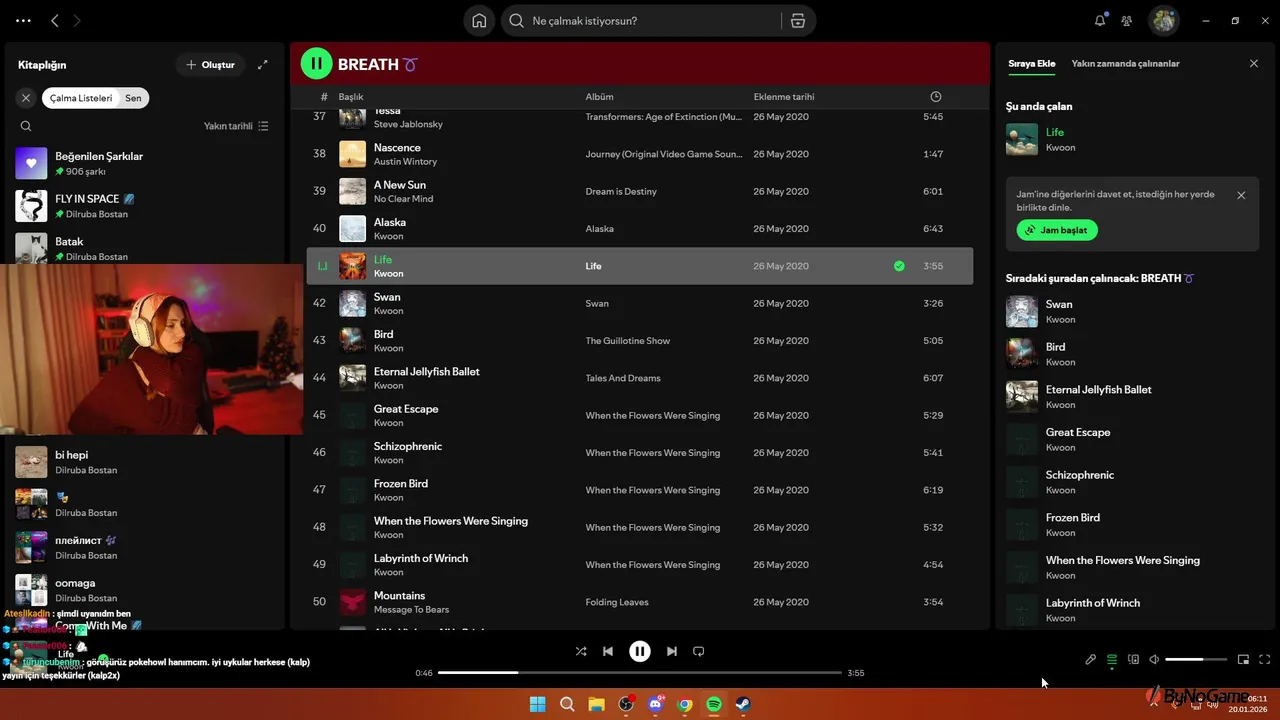Toggle shuffle playback
The image size is (1280, 720).
581,651
